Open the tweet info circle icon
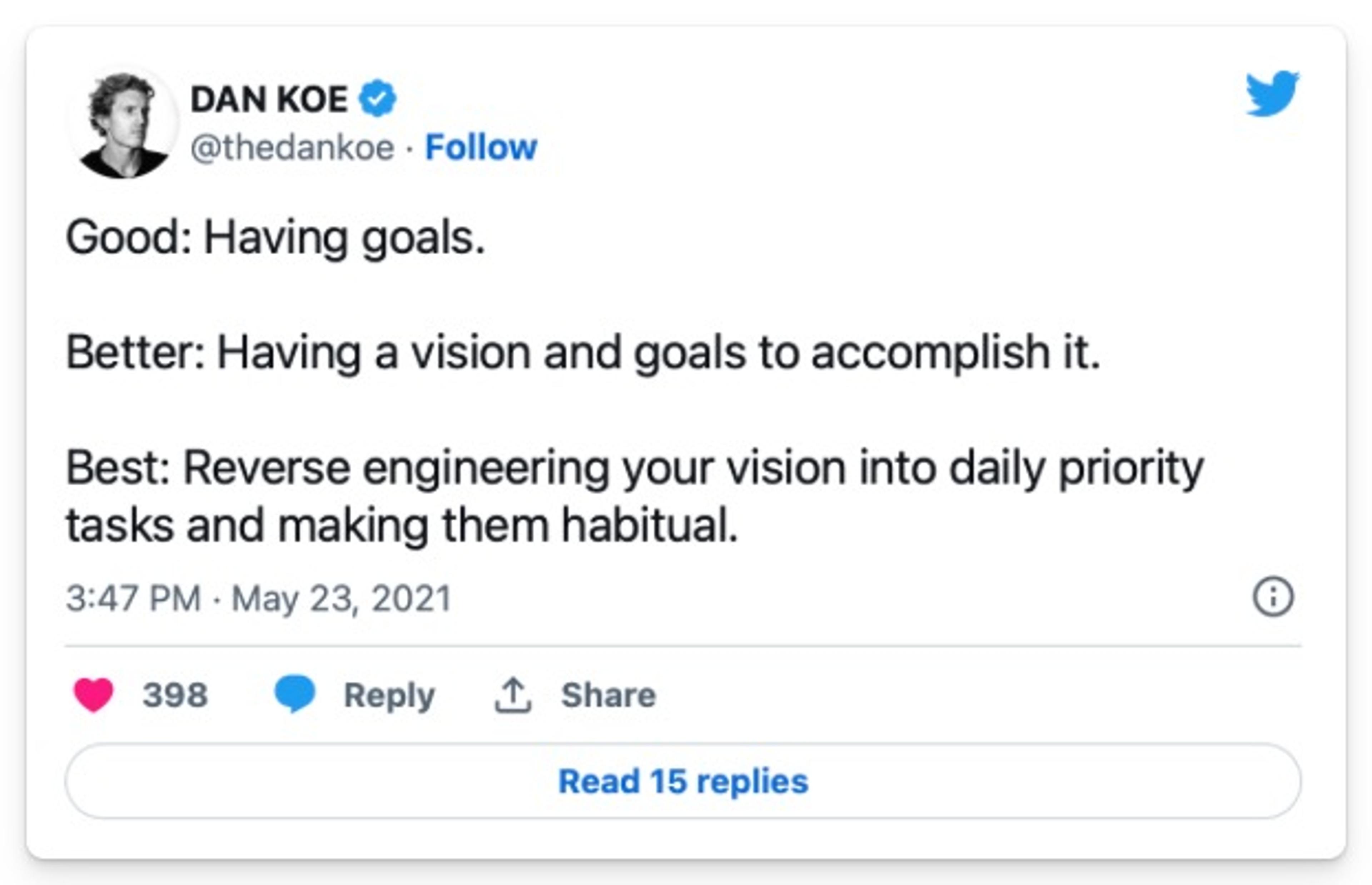Screen dimensions: 1372x885 pos(1273,597)
